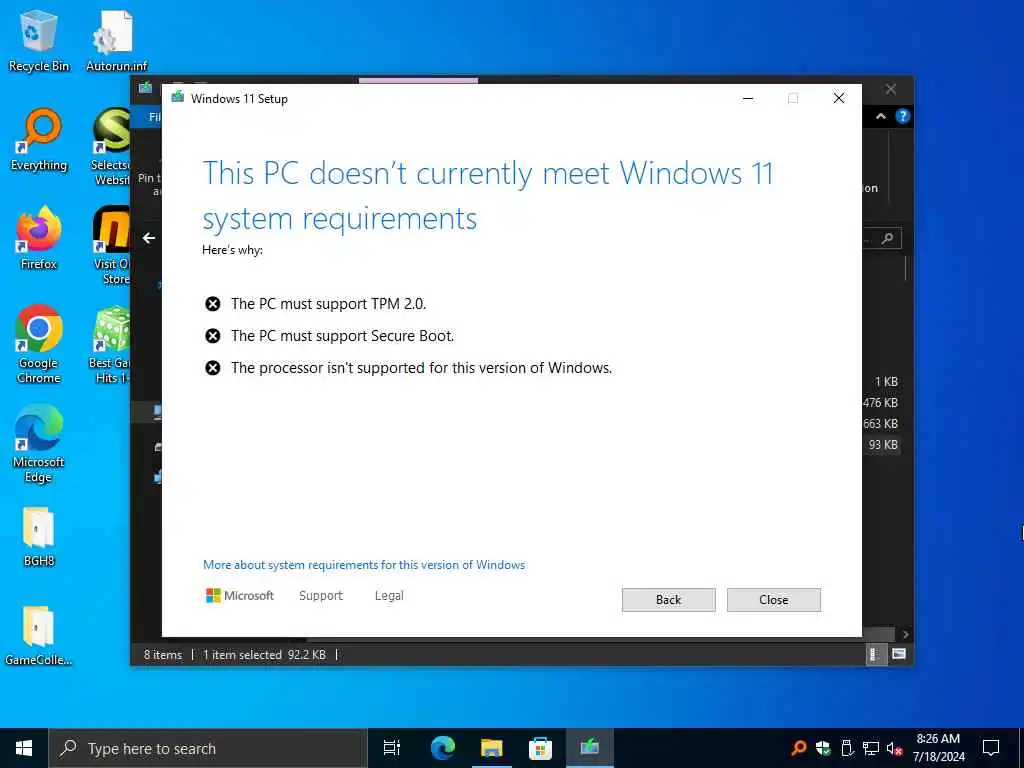Viewport: 1024px width, 768px height.
Task: Open the Legal link in Setup
Action: [x=389, y=596]
